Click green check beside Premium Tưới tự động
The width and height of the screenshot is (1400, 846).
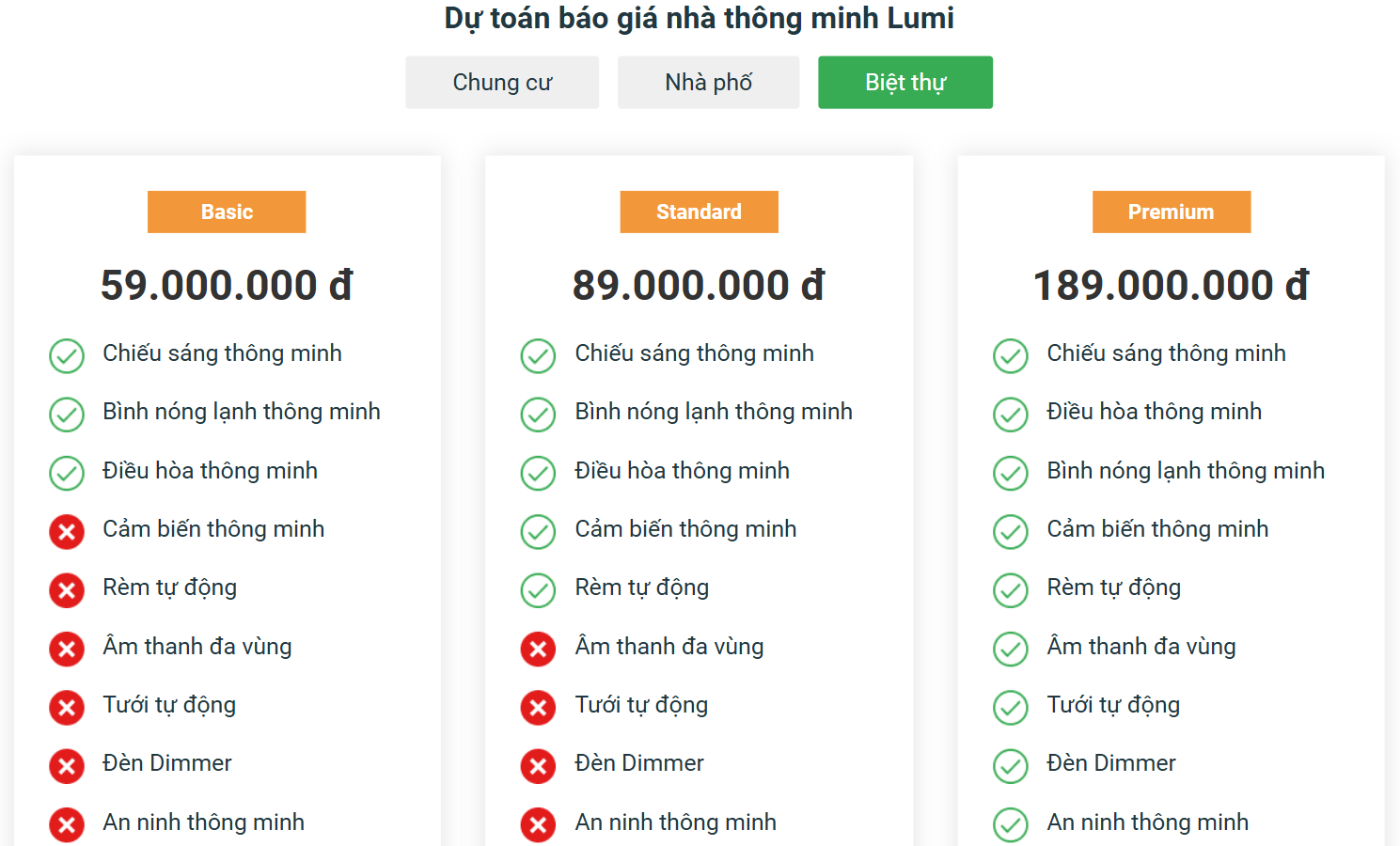(x=1011, y=708)
